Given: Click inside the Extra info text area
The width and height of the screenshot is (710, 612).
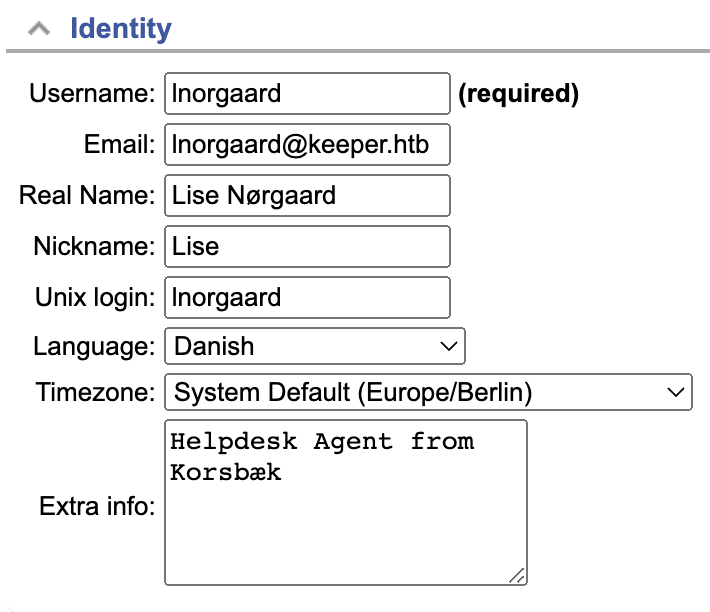Looking at the screenshot, I should (x=346, y=502).
